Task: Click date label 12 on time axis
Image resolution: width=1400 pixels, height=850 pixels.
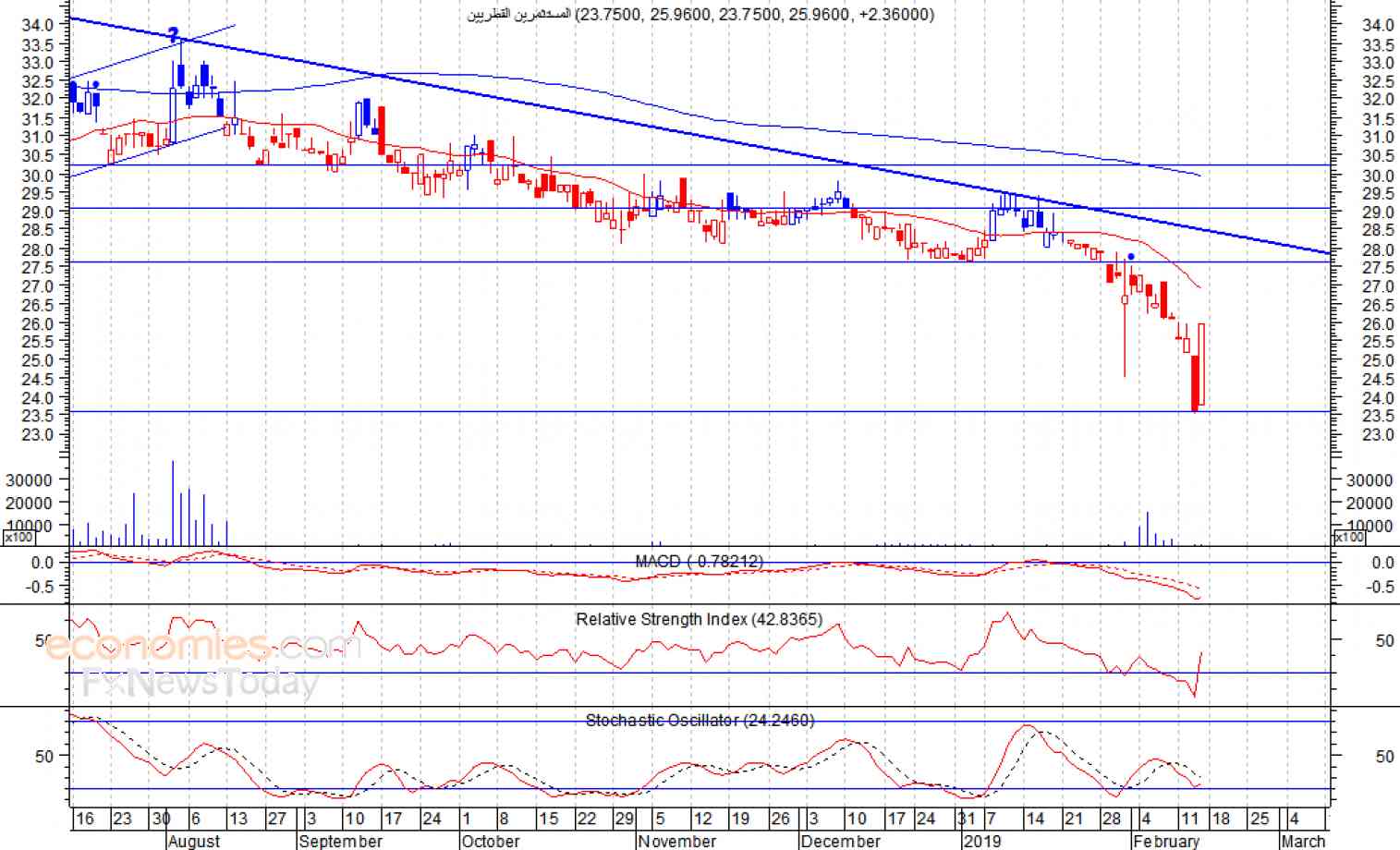Action: 702,819
